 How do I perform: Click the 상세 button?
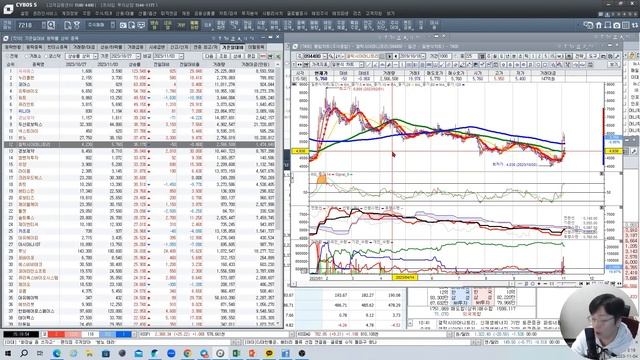[237, 56]
